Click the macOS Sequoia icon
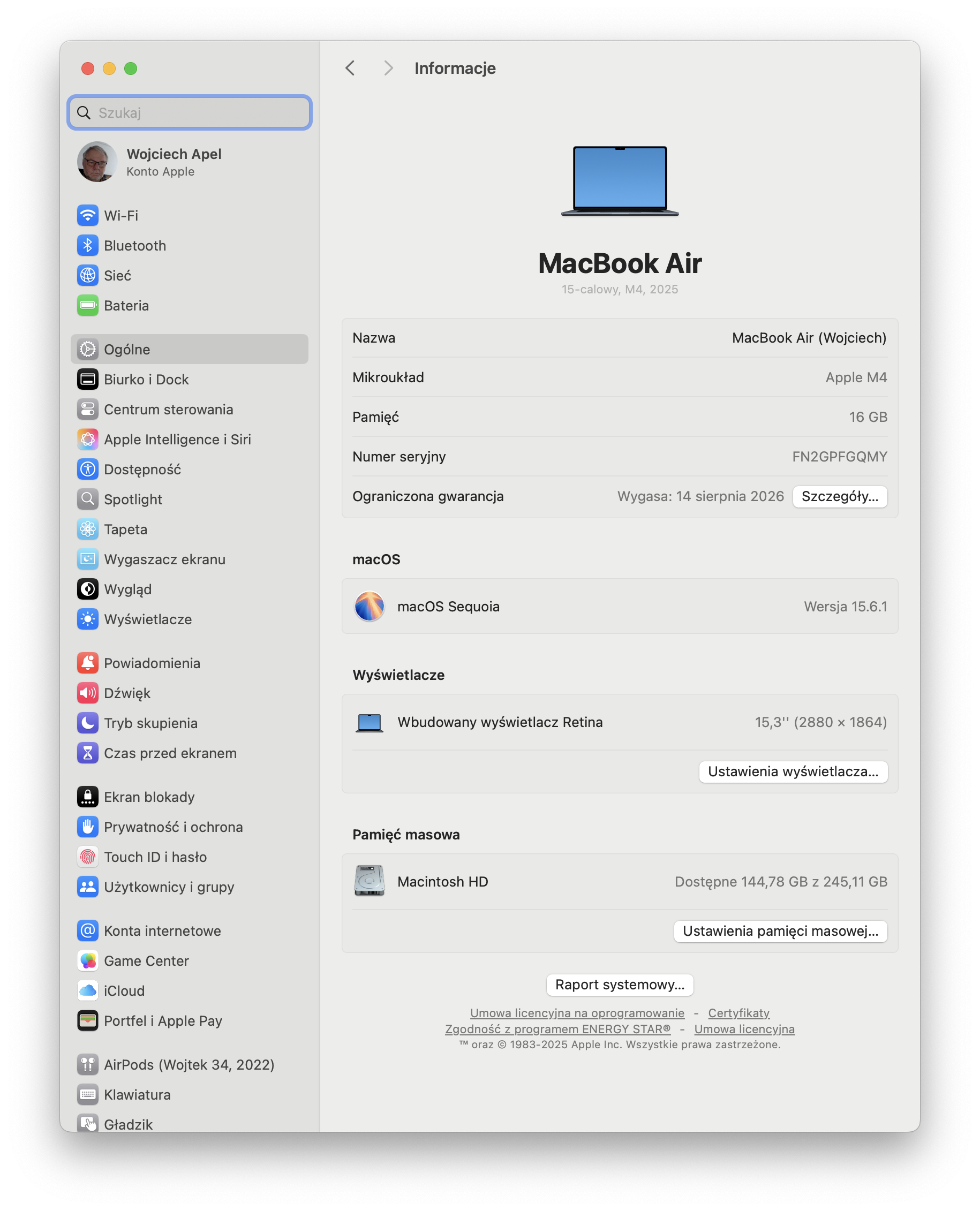Screen dimensions: 980x1211 (x=369, y=606)
